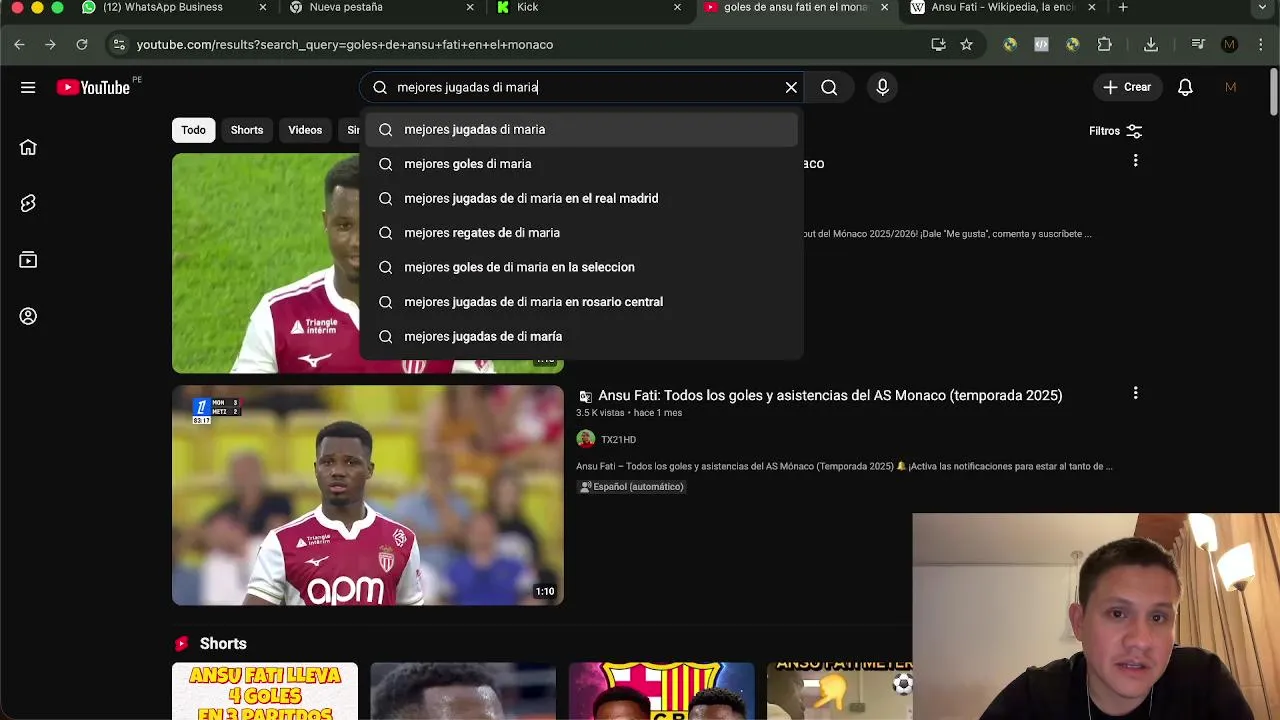Bookmark the page with the star icon

966,44
